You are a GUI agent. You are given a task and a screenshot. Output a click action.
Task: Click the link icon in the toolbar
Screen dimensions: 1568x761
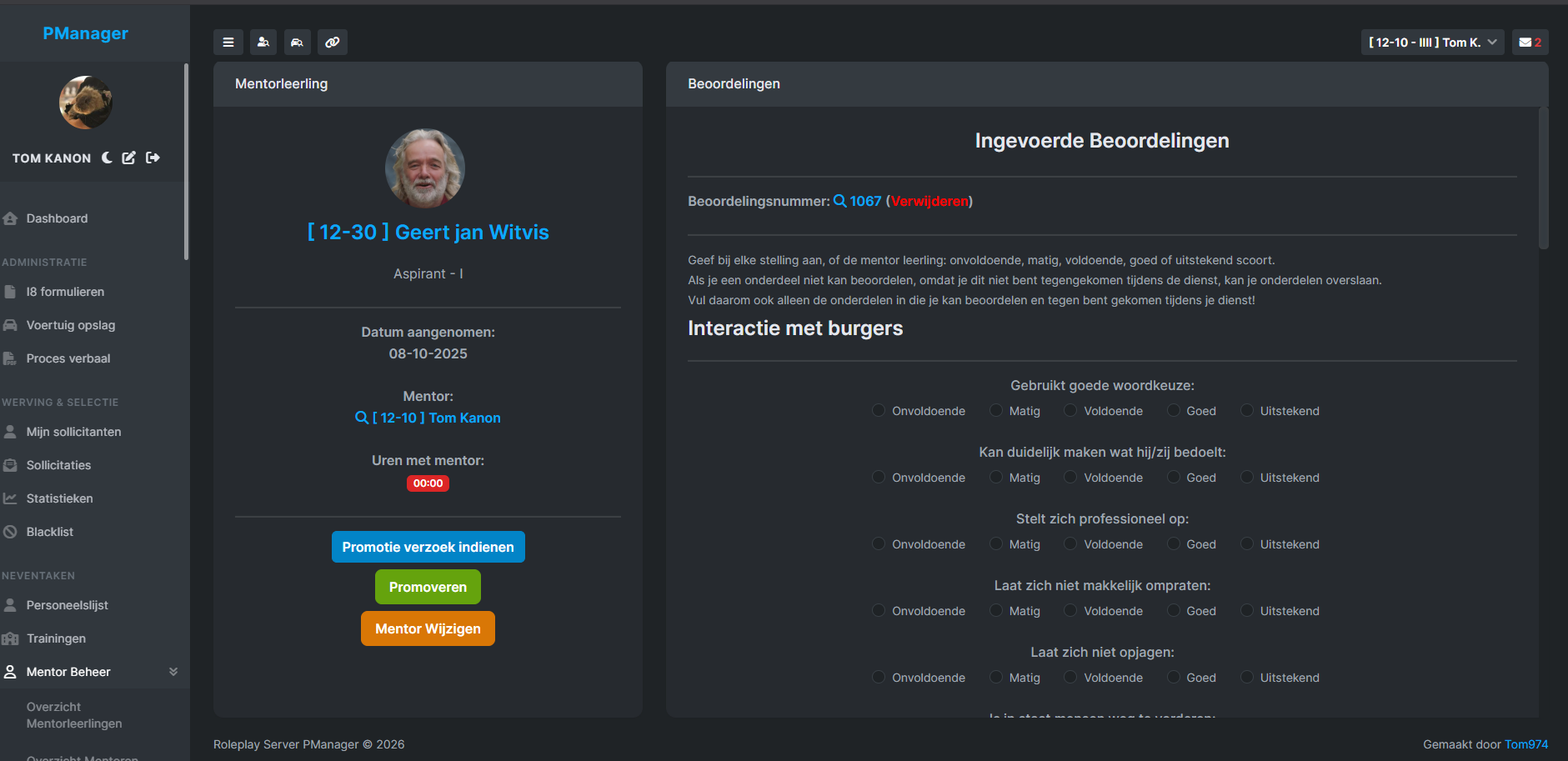click(x=333, y=42)
